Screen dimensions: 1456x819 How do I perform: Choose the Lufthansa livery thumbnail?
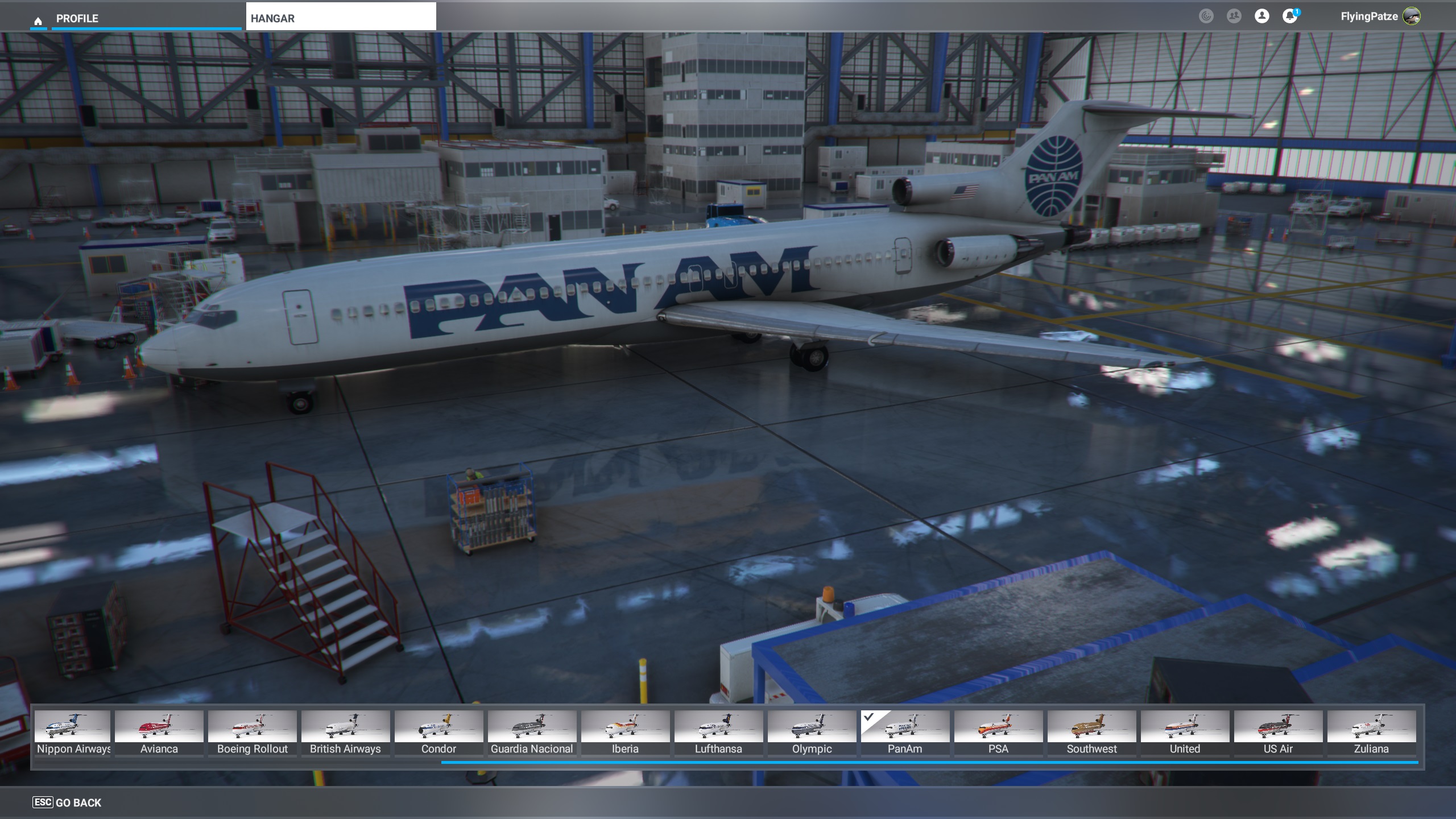pyautogui.click(x=718, y=732)
